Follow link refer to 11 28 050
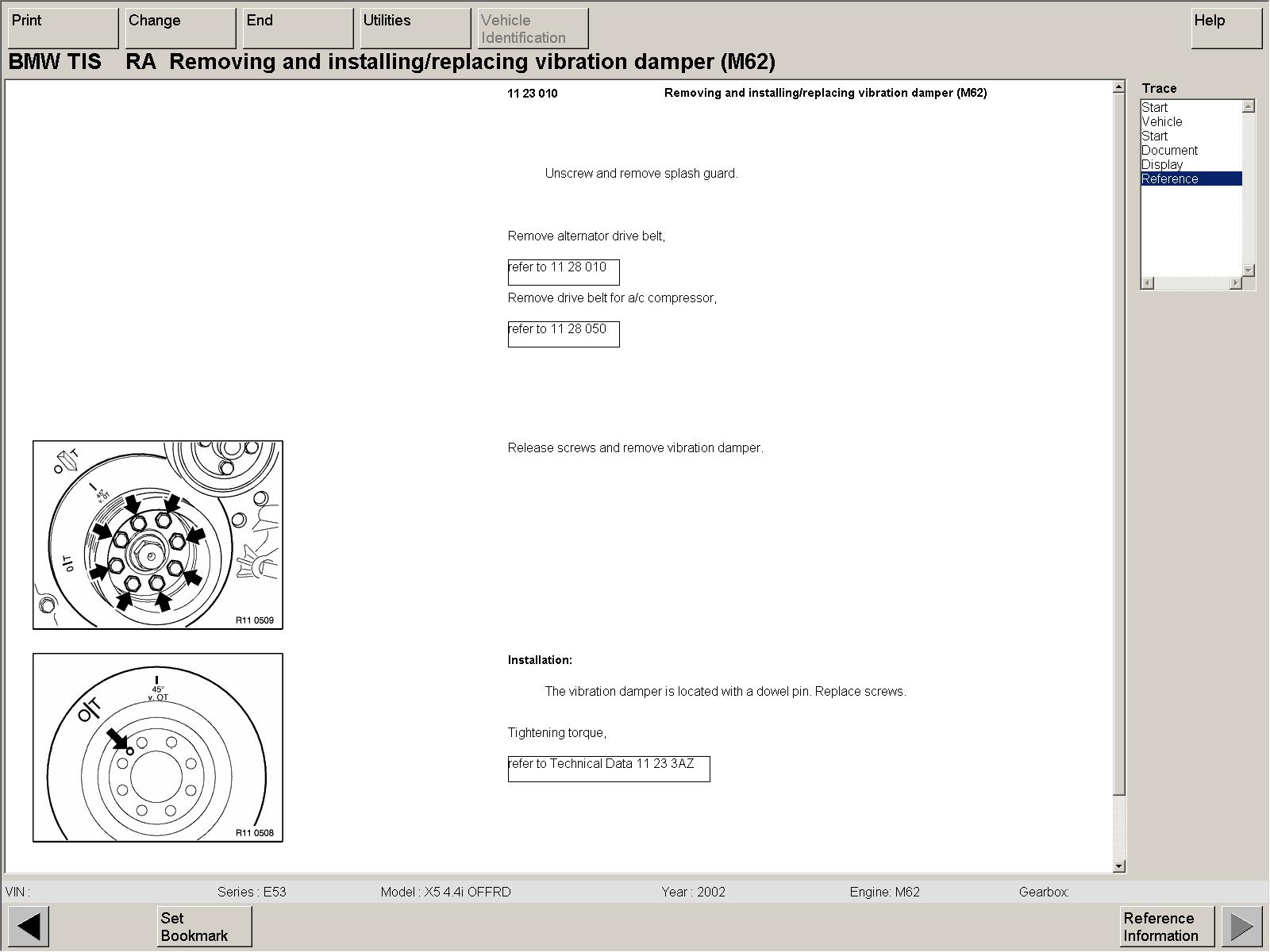Screen dimensions: 1270x952 pos(563,333)
